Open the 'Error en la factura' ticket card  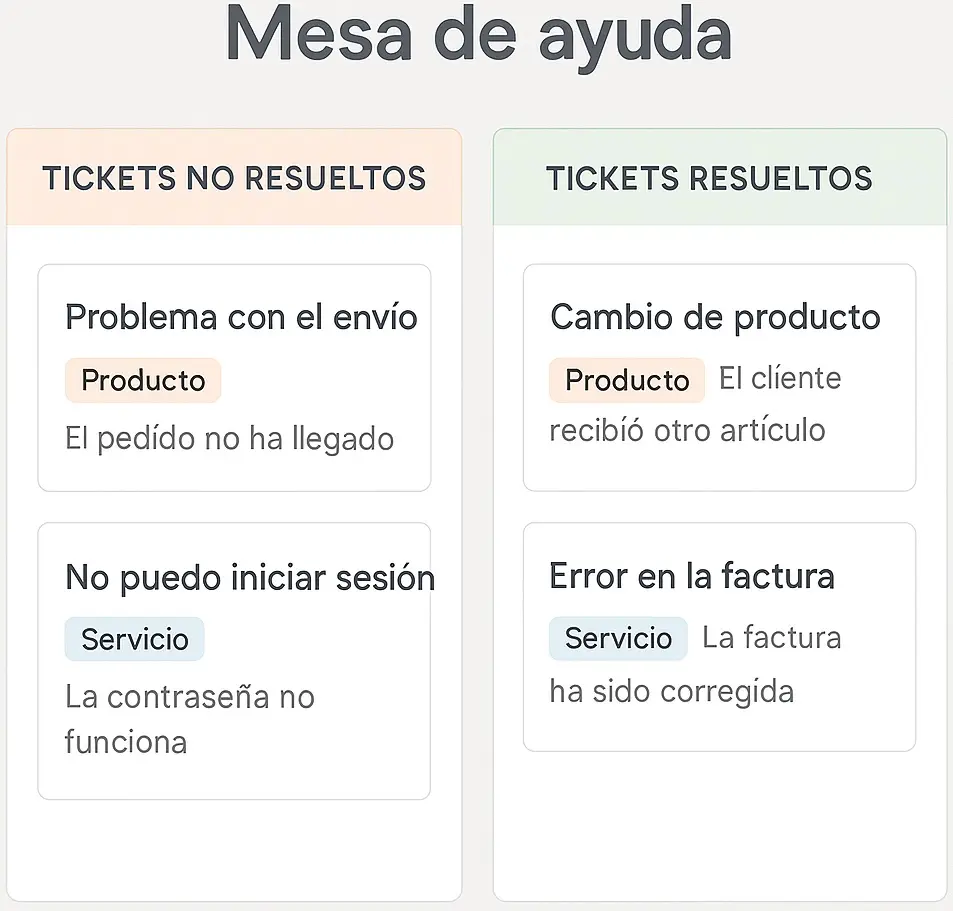coord(719,637)
